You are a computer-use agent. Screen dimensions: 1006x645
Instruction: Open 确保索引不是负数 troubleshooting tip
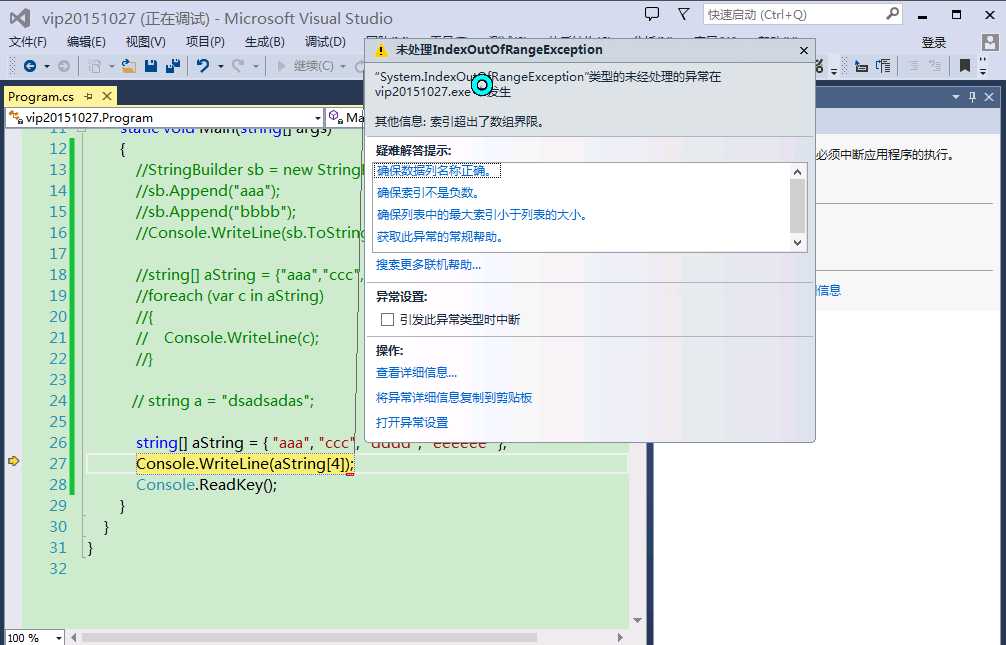click(x=428, y=193)
